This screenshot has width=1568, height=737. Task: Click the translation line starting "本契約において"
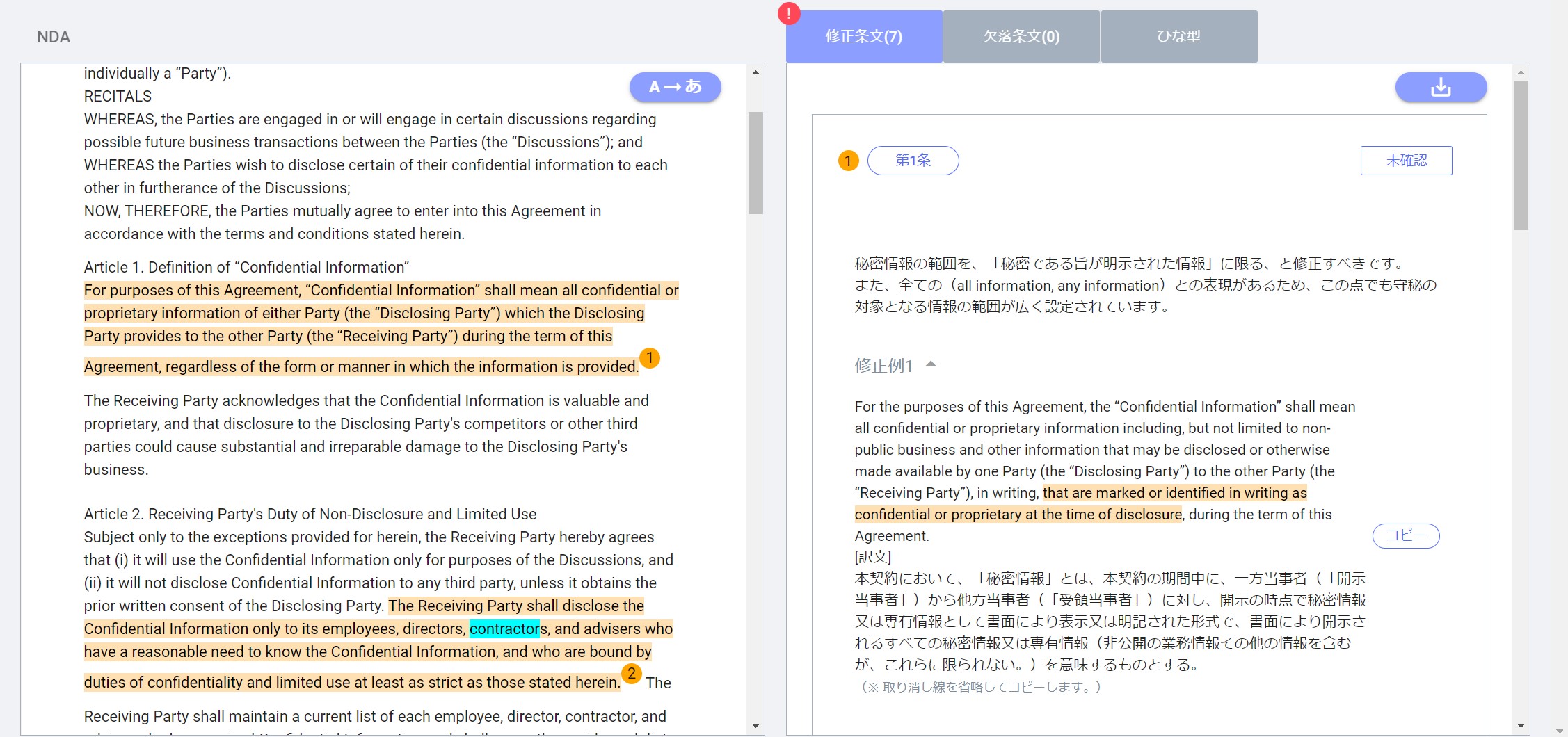click(1110, 578)
